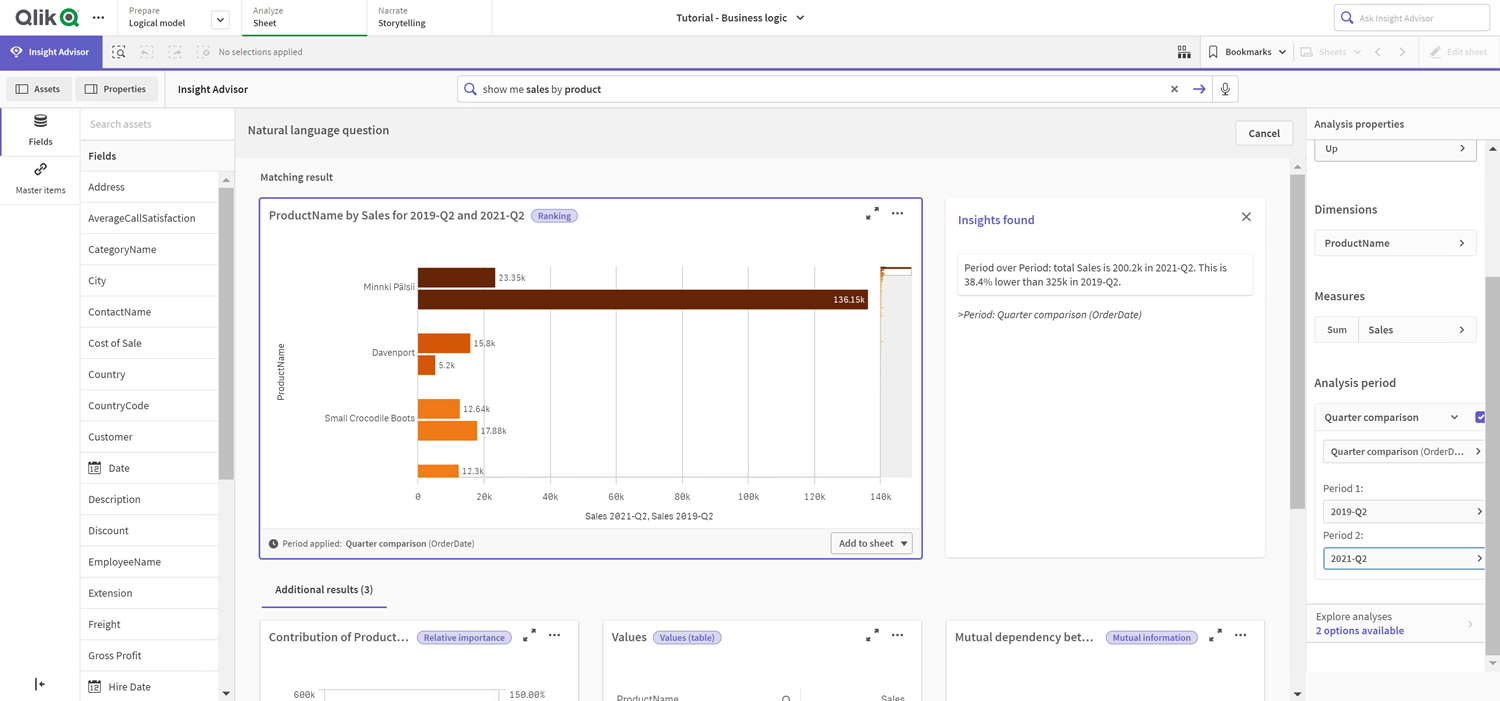Clear the search query with the X icon

(1174, 88)
